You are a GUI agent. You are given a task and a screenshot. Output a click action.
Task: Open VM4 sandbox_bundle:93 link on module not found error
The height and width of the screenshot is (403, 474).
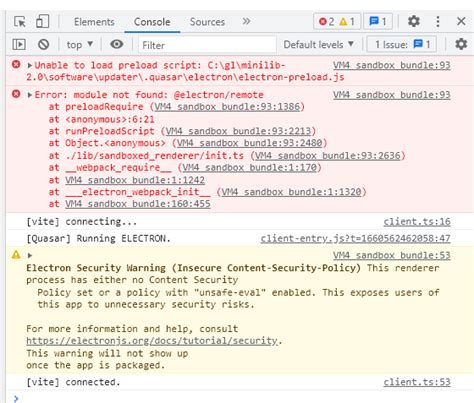point(392,95)
